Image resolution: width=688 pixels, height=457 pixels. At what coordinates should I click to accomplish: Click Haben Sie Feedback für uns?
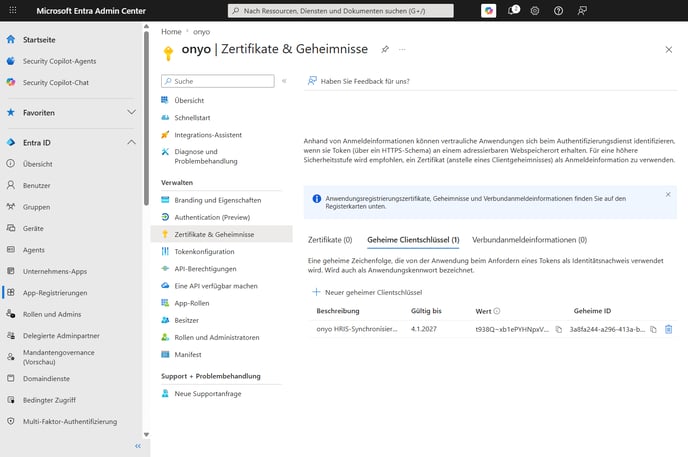[x=358, y=81]
